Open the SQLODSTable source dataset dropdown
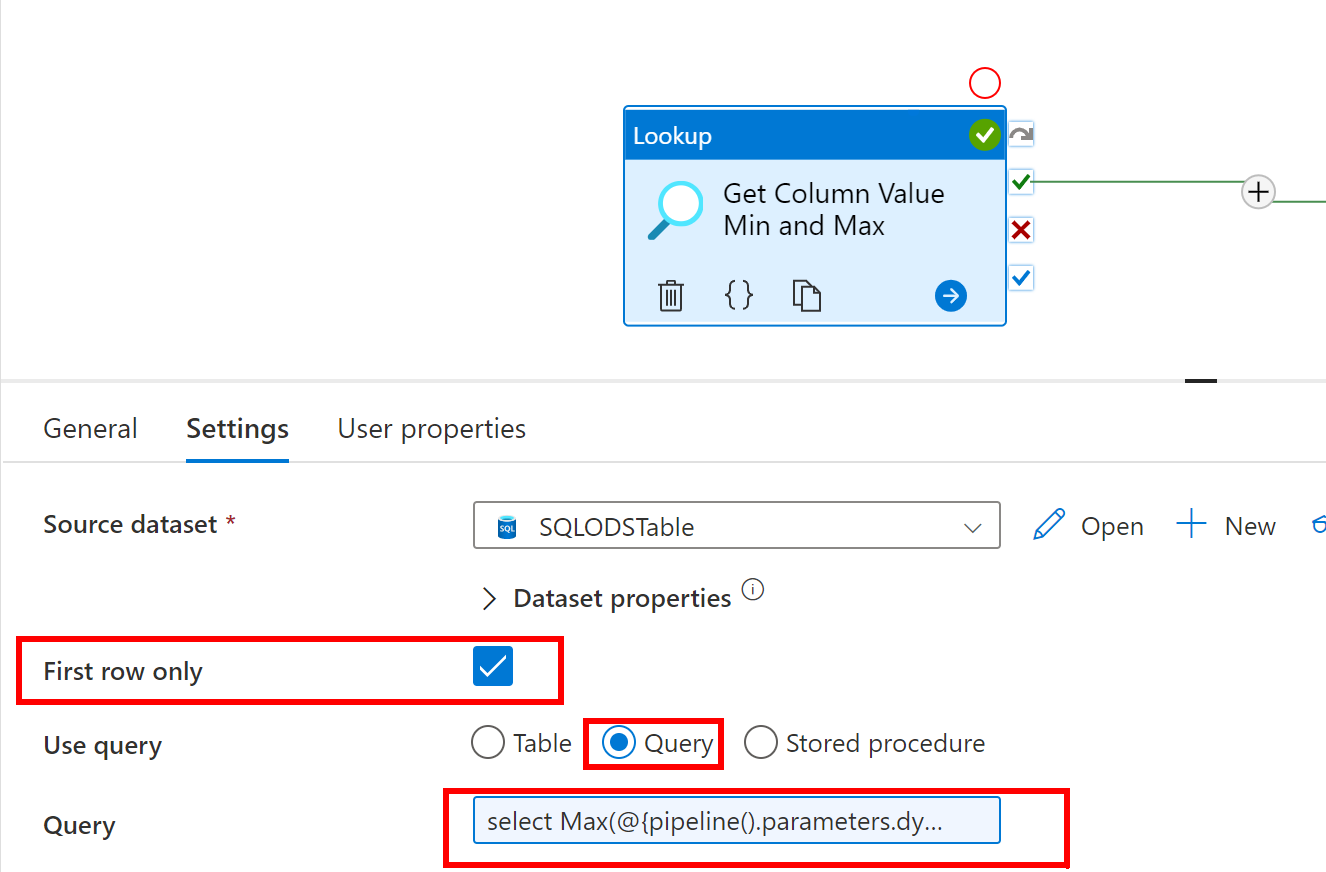 click(736, 526)
